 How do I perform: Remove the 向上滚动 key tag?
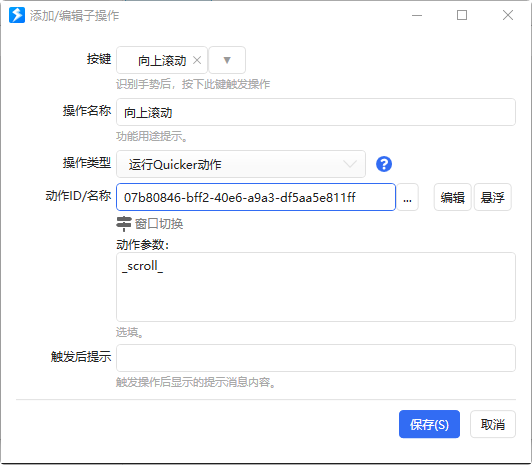point(197,60)
